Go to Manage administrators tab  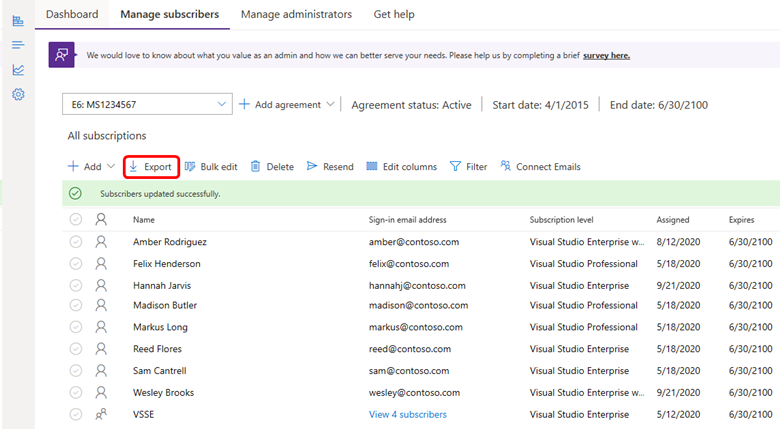click(296, 14)
